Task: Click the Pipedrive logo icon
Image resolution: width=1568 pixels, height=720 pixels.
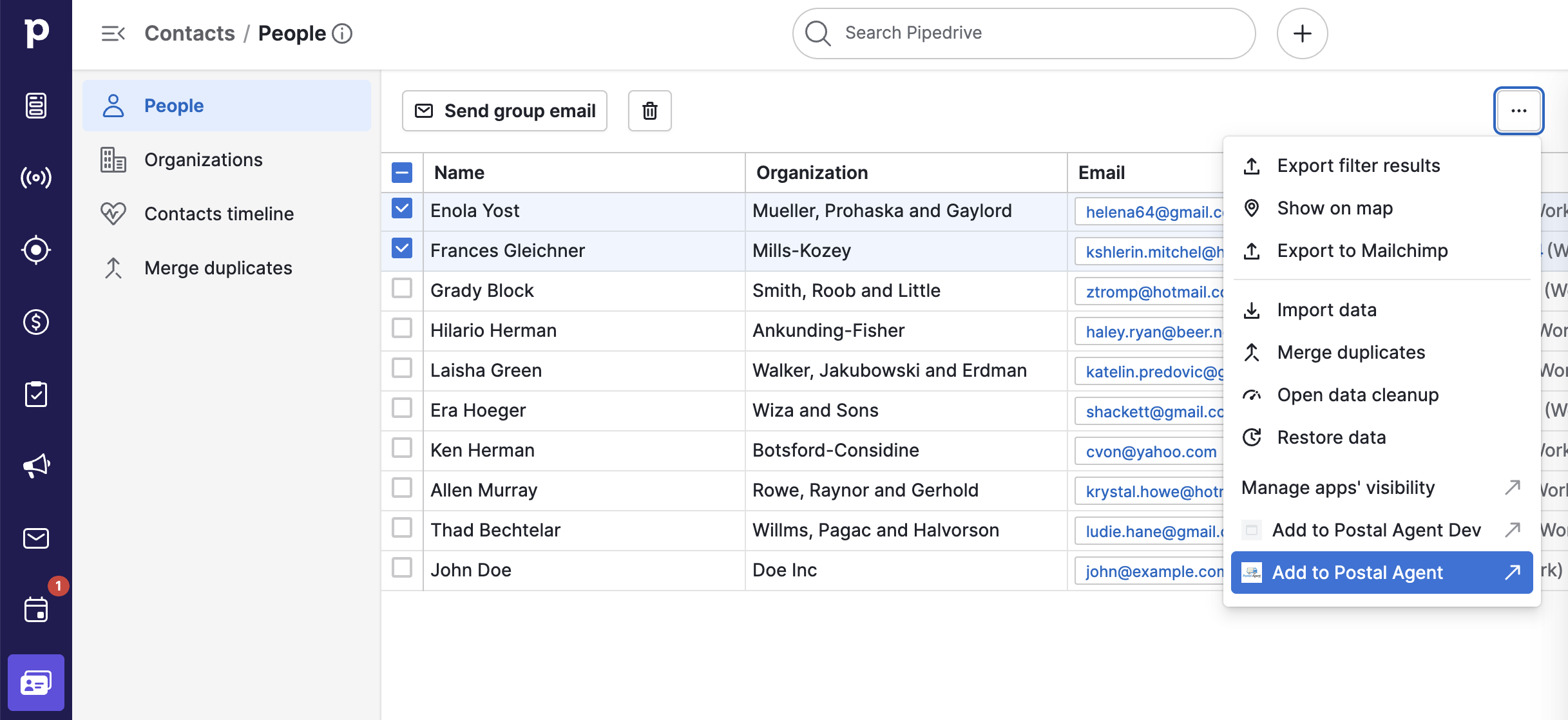Action: tap(36, 32)
